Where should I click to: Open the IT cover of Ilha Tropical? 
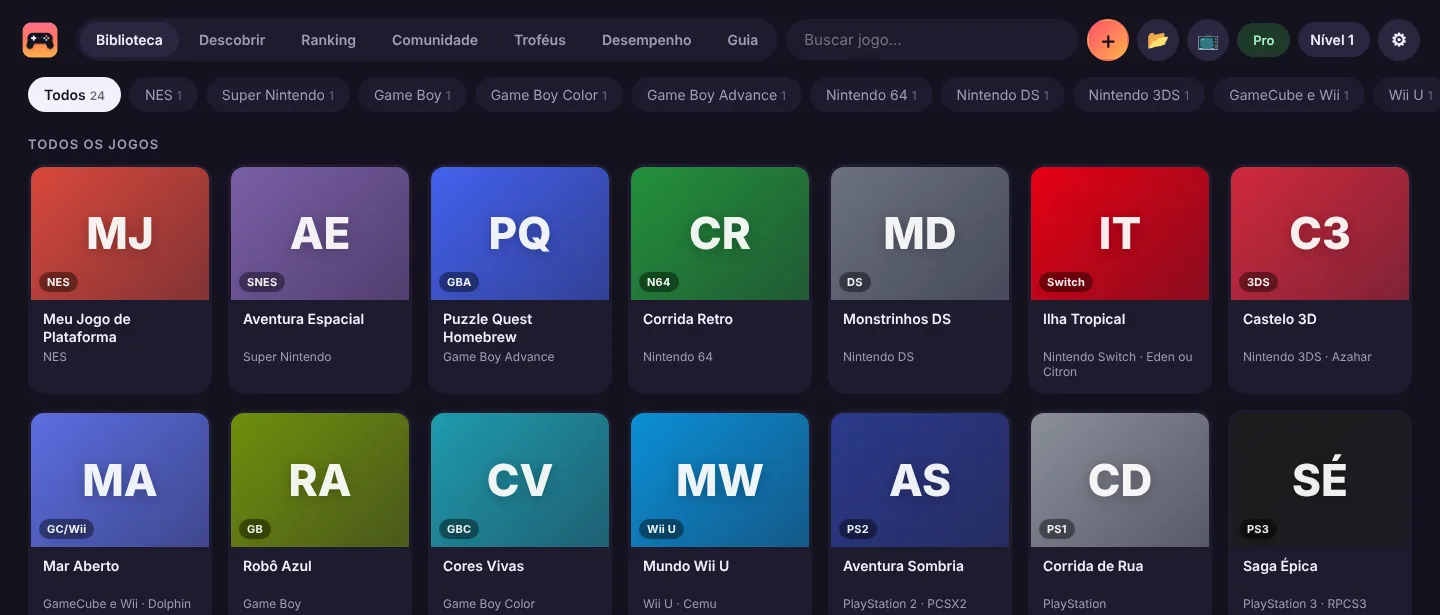pos(1120,233)
